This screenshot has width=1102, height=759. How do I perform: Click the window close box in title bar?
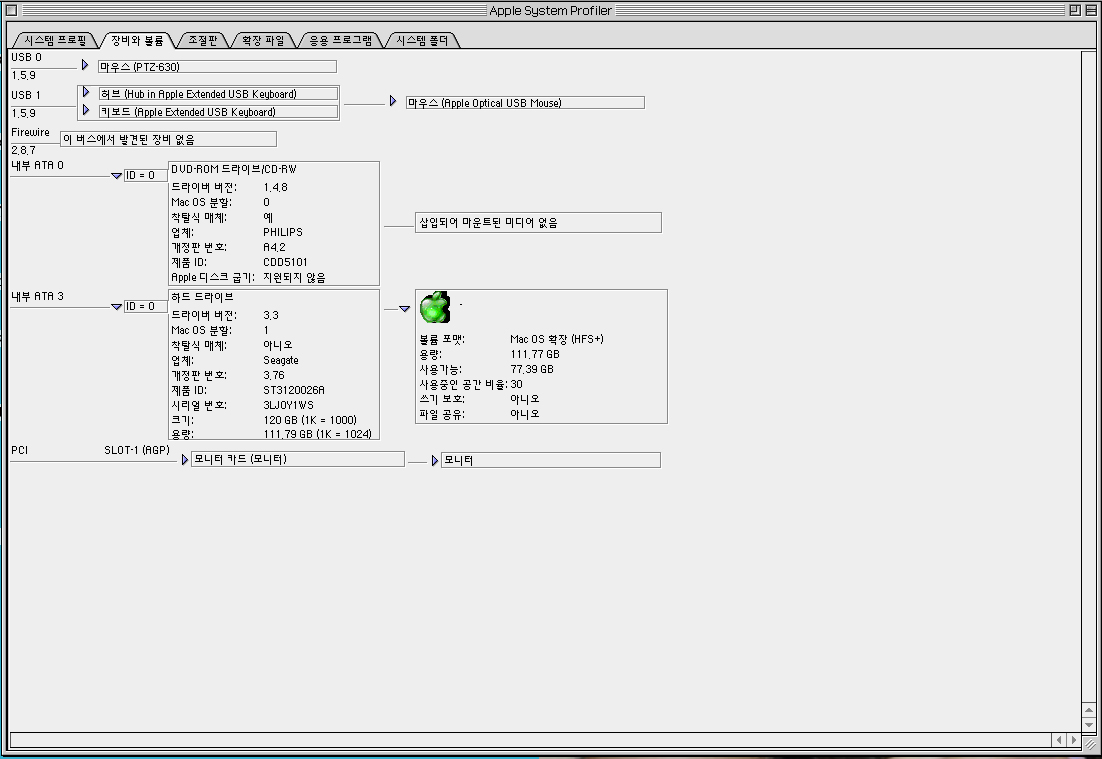click(12, 10)
